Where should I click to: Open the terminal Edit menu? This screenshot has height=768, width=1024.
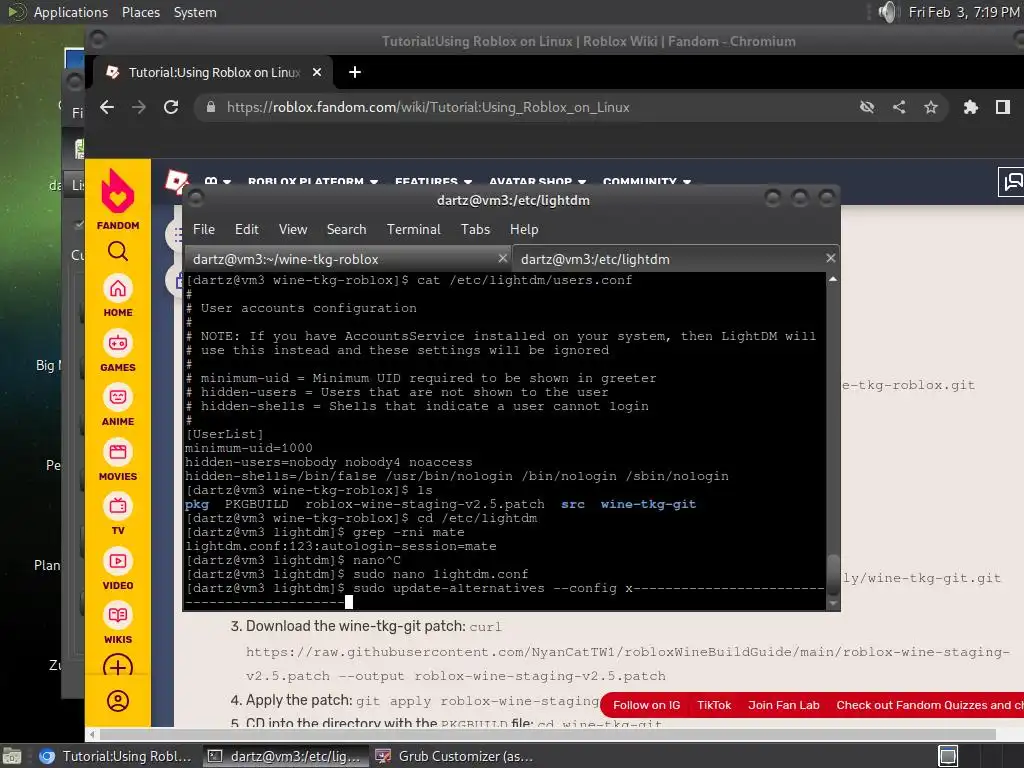point(247,229)
